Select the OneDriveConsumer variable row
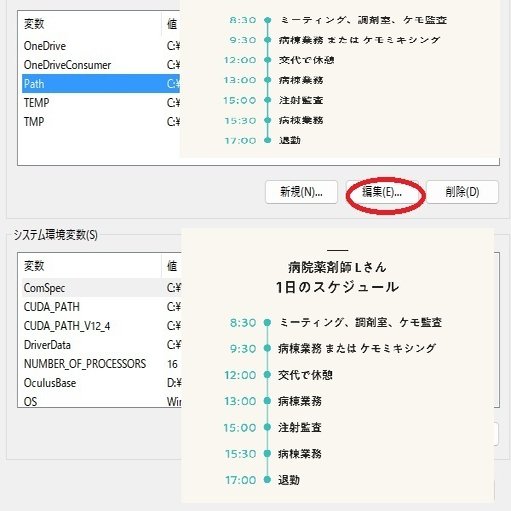 101,65
